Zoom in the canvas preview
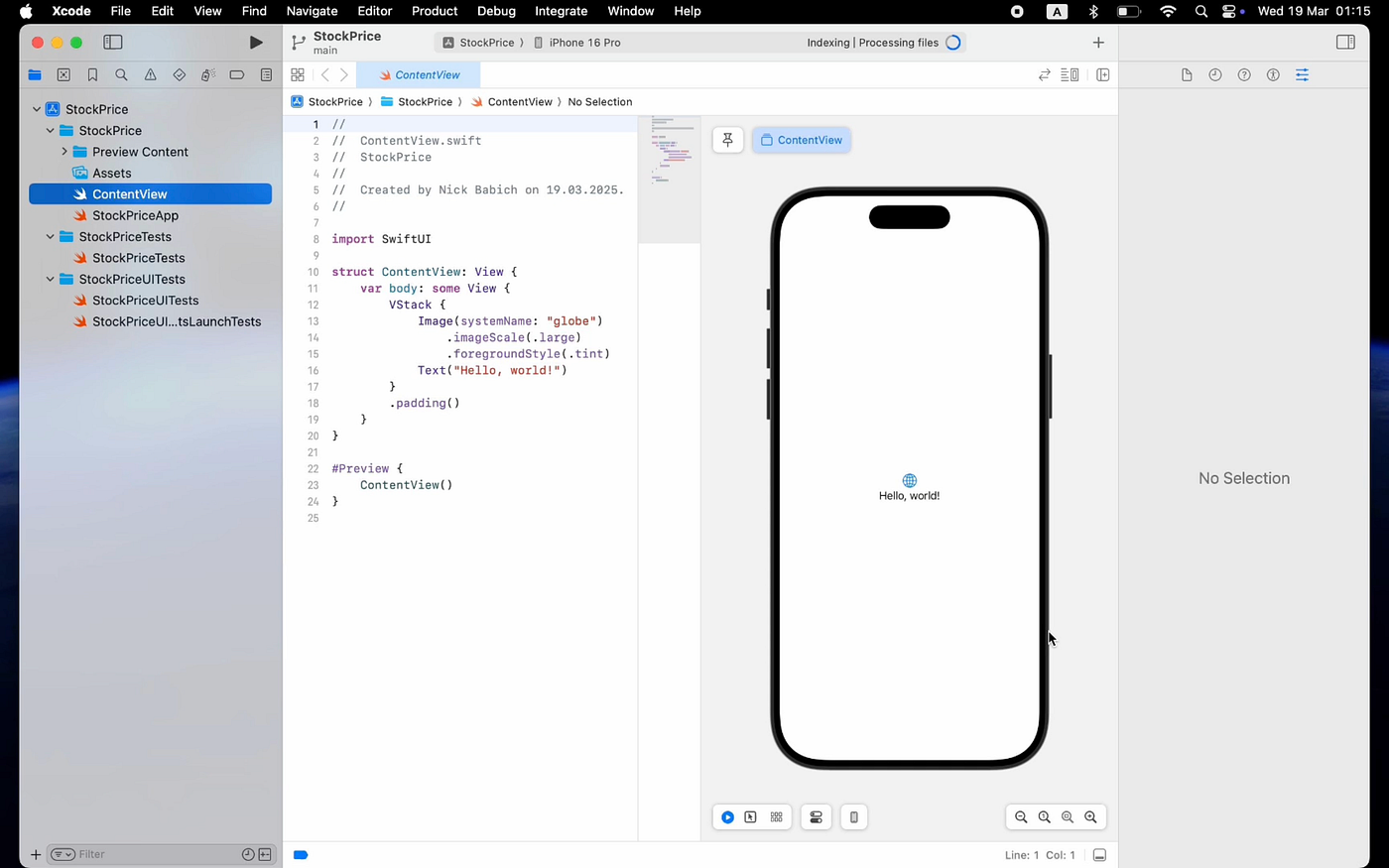Image resolution: width=1389 pixels, height=868 pixels. tap(1090, 817)
